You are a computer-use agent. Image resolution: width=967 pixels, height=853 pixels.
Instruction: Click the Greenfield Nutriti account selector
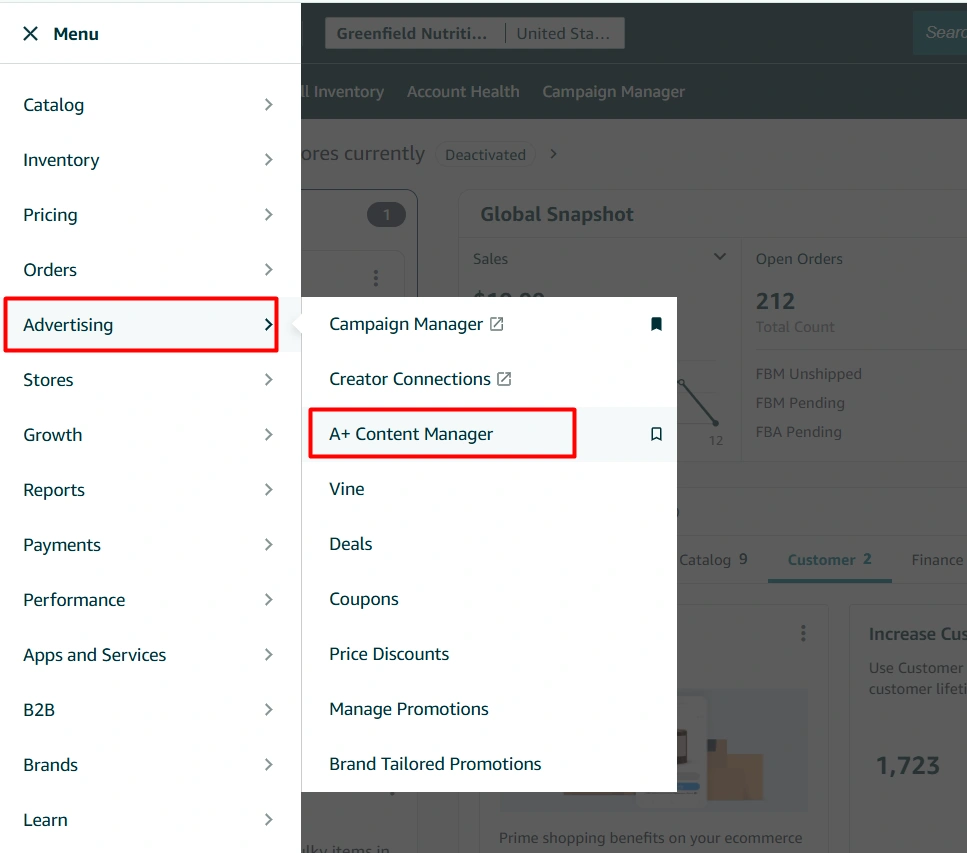coord(413,32)
